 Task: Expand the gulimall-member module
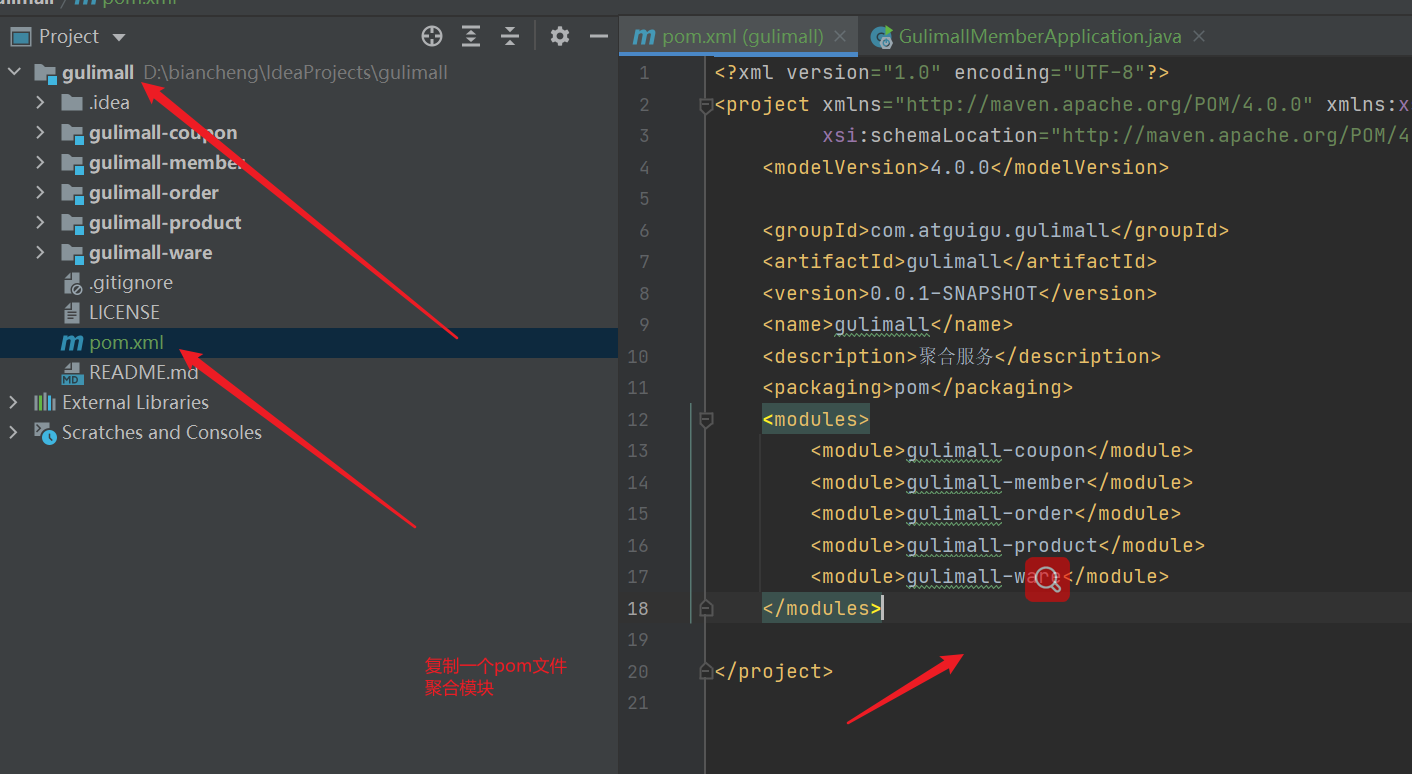[40, 162]
